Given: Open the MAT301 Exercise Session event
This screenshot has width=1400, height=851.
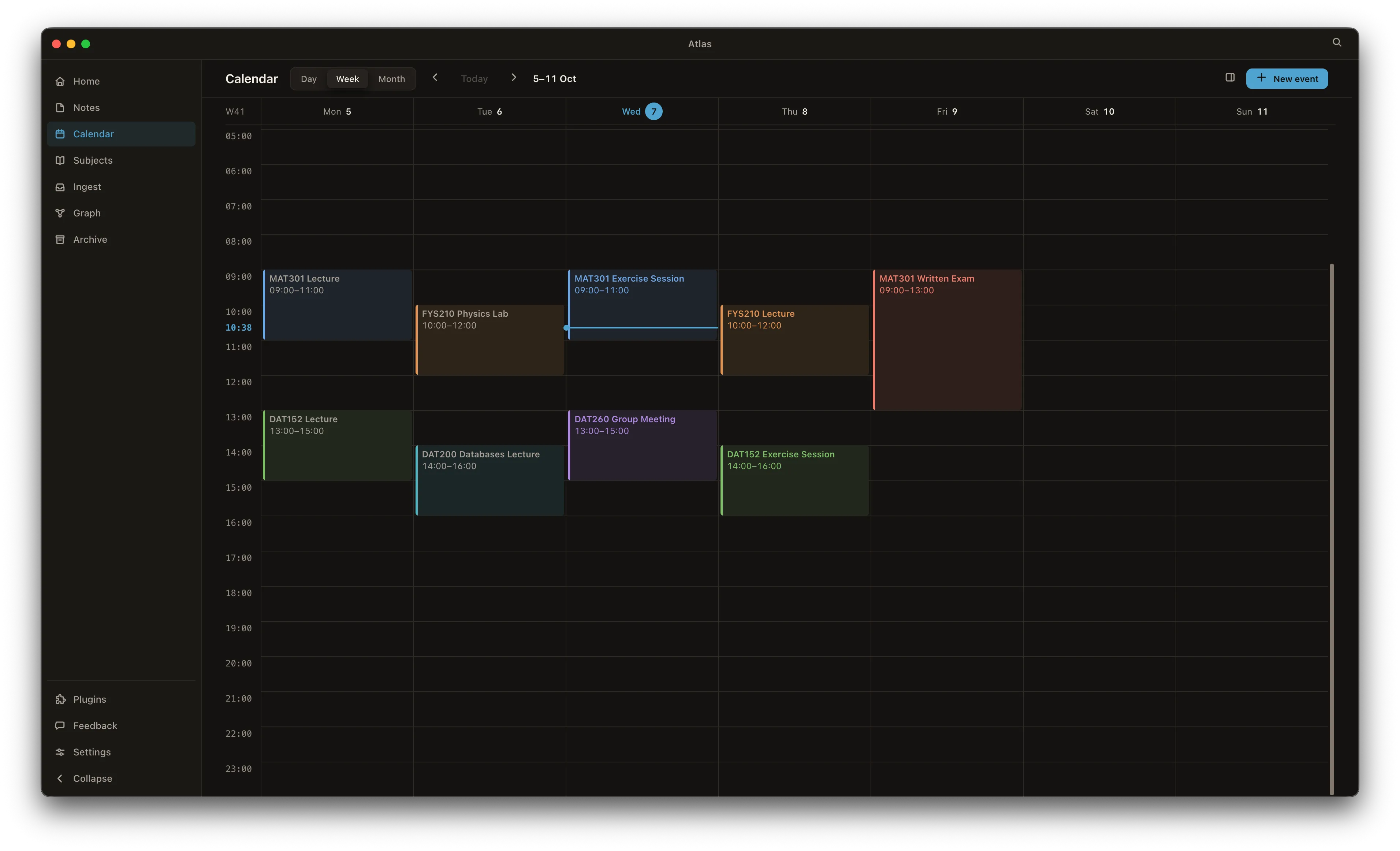Looking at the screenshot, I should pyautogui.click(x=642, y=305).
